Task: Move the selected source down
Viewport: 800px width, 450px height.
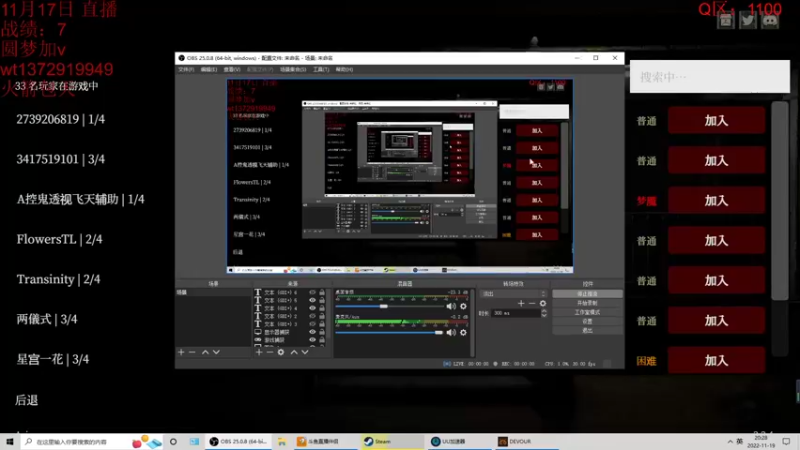Action: pos(305,352)
